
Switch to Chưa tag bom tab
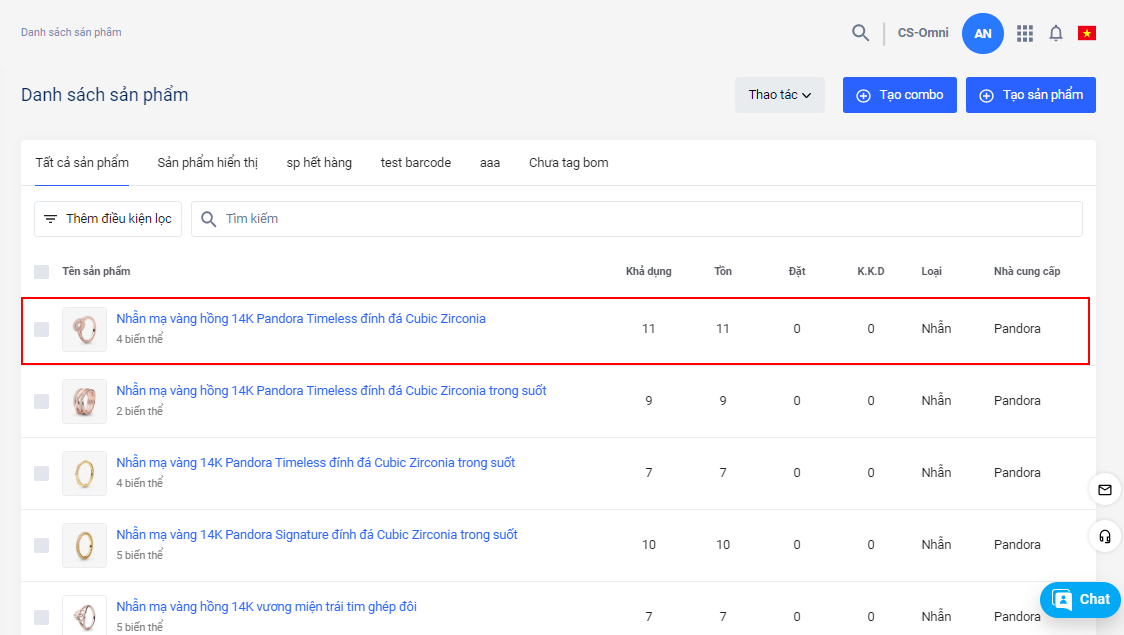point(568,163)
